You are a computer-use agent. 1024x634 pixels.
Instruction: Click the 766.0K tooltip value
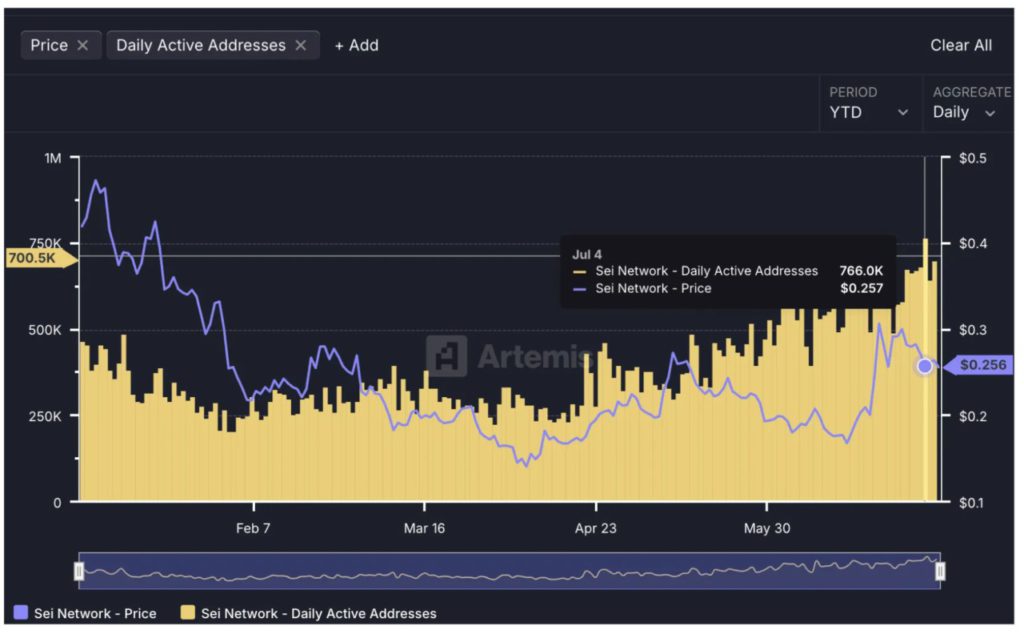[x=861, y=270]
